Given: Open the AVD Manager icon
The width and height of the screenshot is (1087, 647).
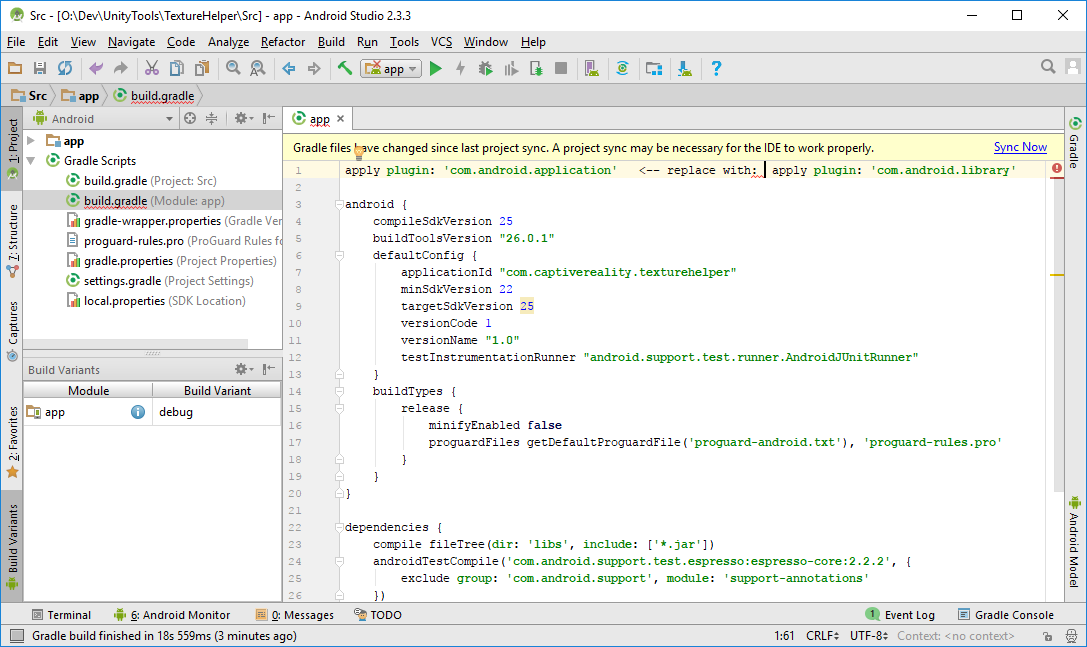Looking at the screenshot, I should [591, 68].
